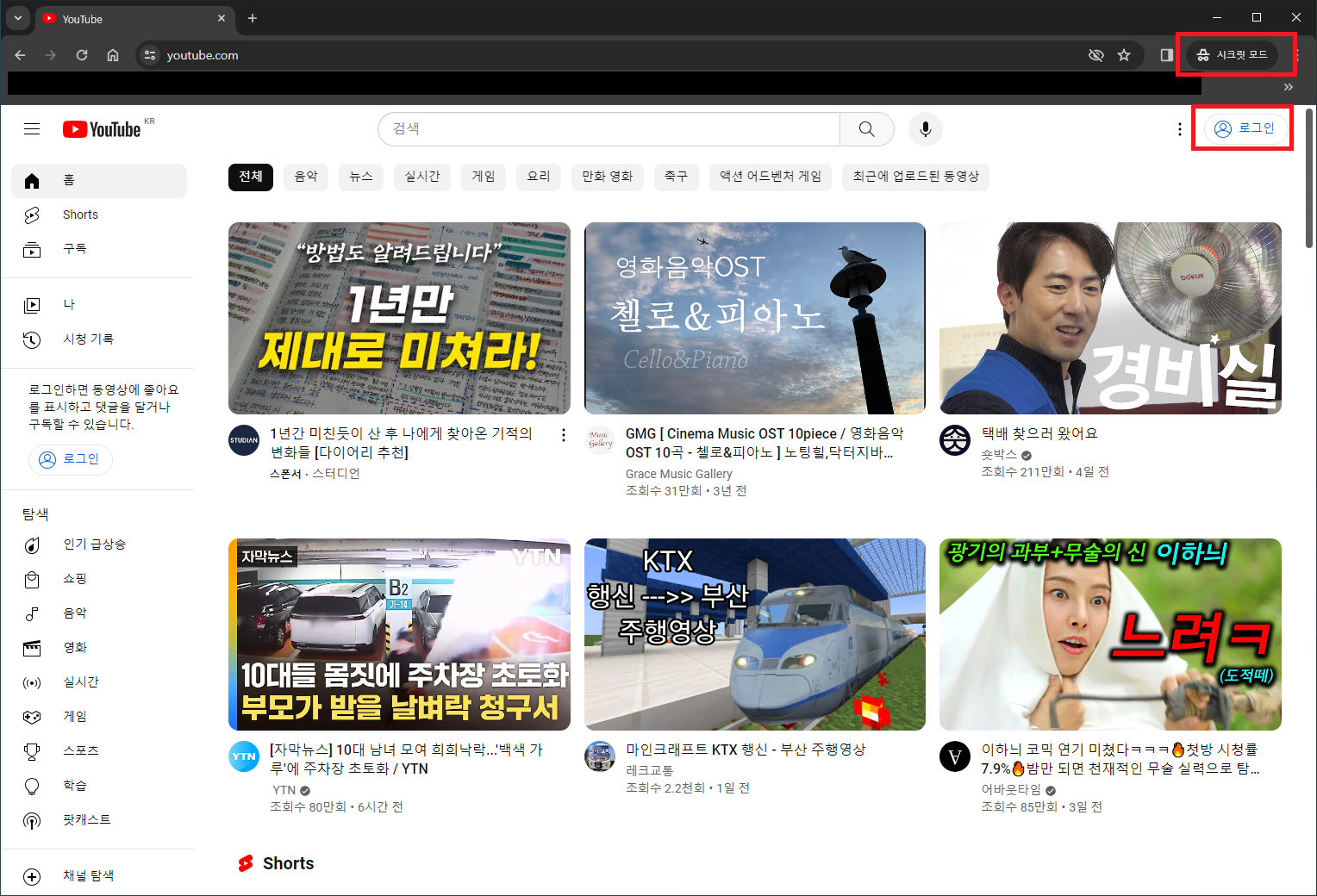Expand hidden bookmarks chevron
Viewport: 1317px width, 896px height.
coord(1289,87)
